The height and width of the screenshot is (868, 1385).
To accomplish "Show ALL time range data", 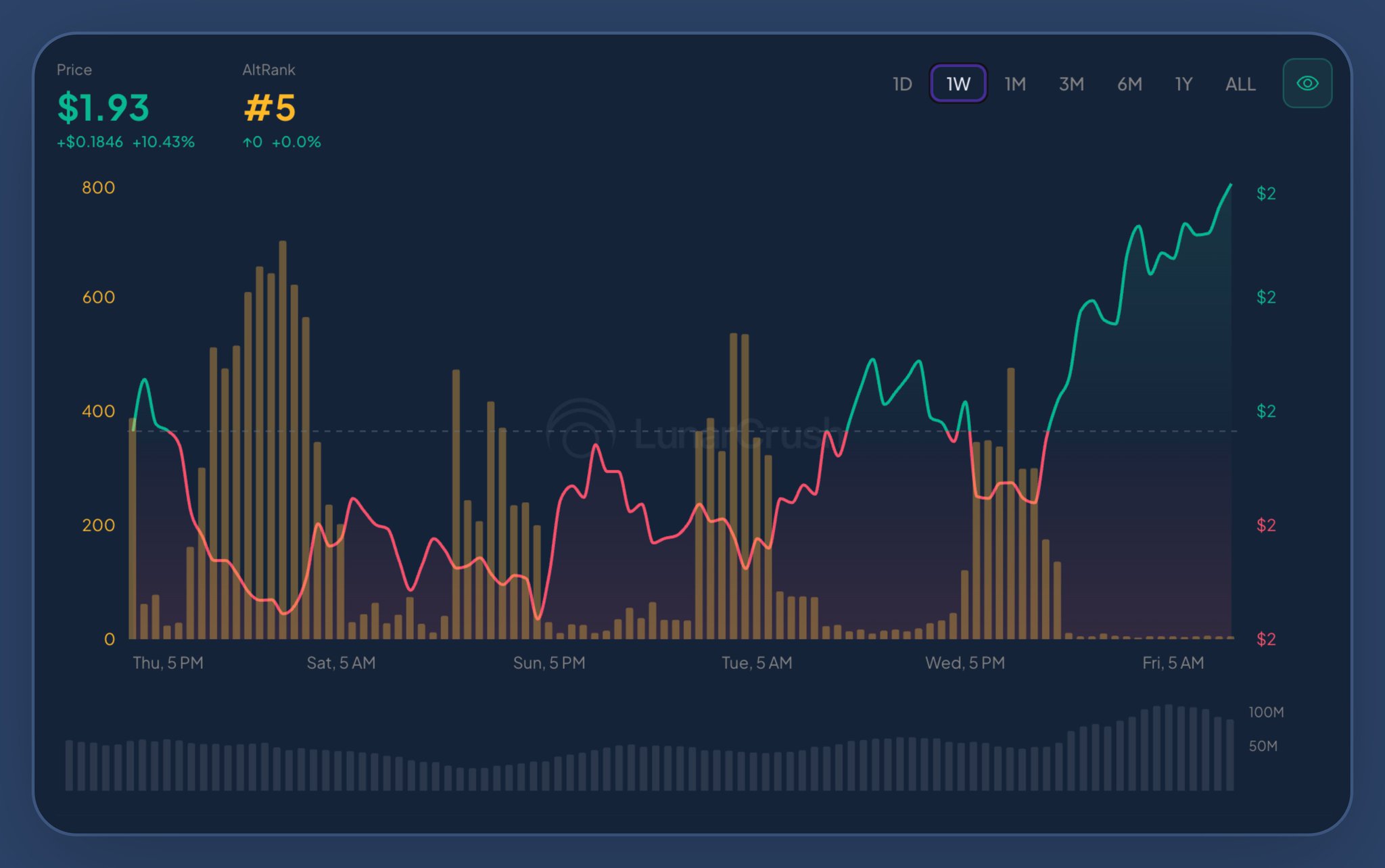I will [1240, 84].
